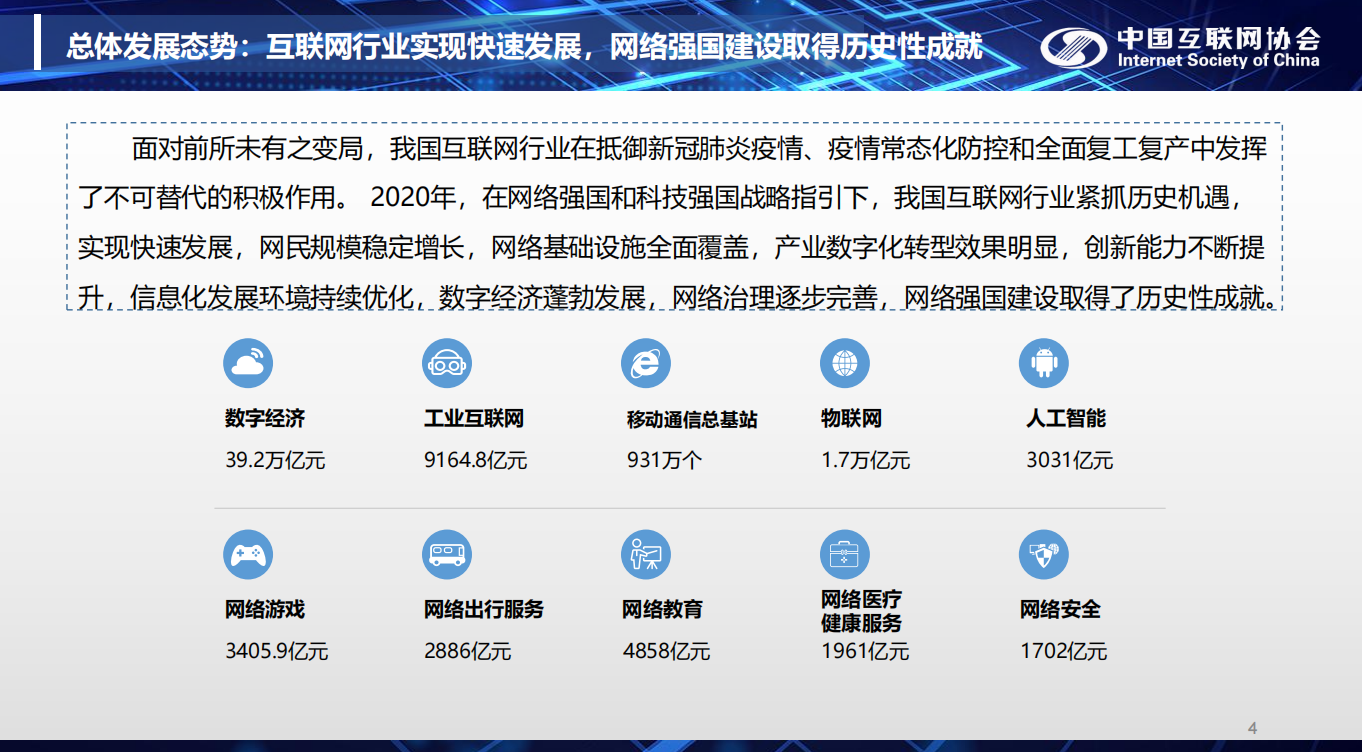Click the Android robot icon above 人工智能

1043,364
